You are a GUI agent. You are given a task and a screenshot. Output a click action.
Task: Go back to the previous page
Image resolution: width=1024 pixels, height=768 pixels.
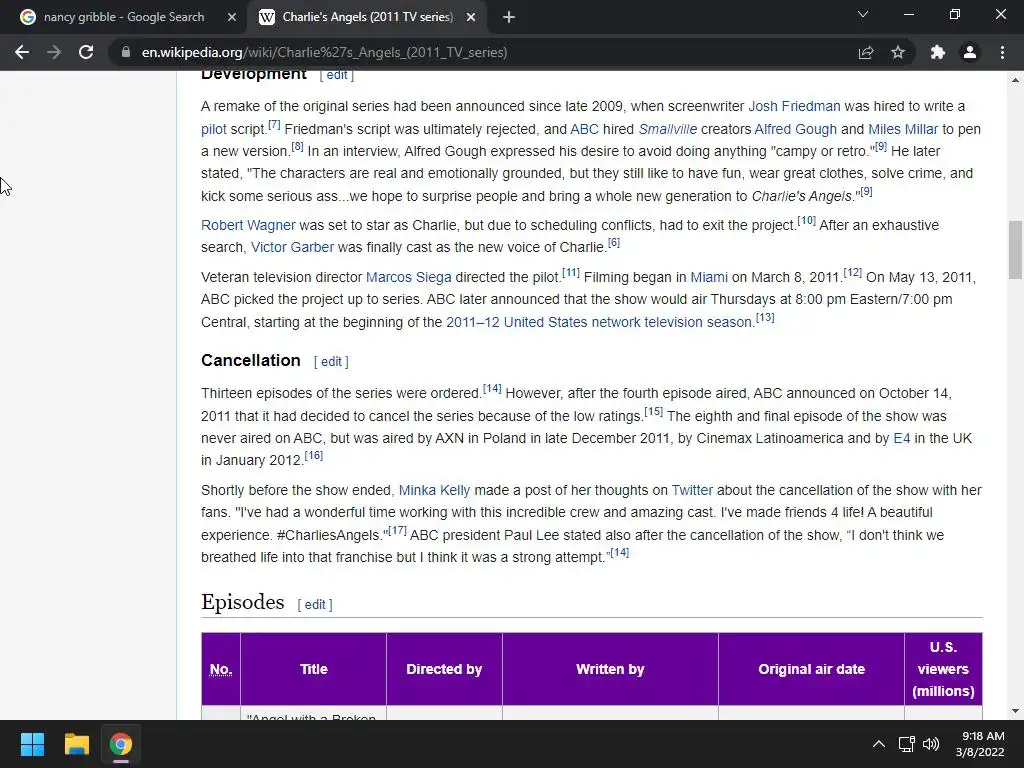[x=22, y=52]
